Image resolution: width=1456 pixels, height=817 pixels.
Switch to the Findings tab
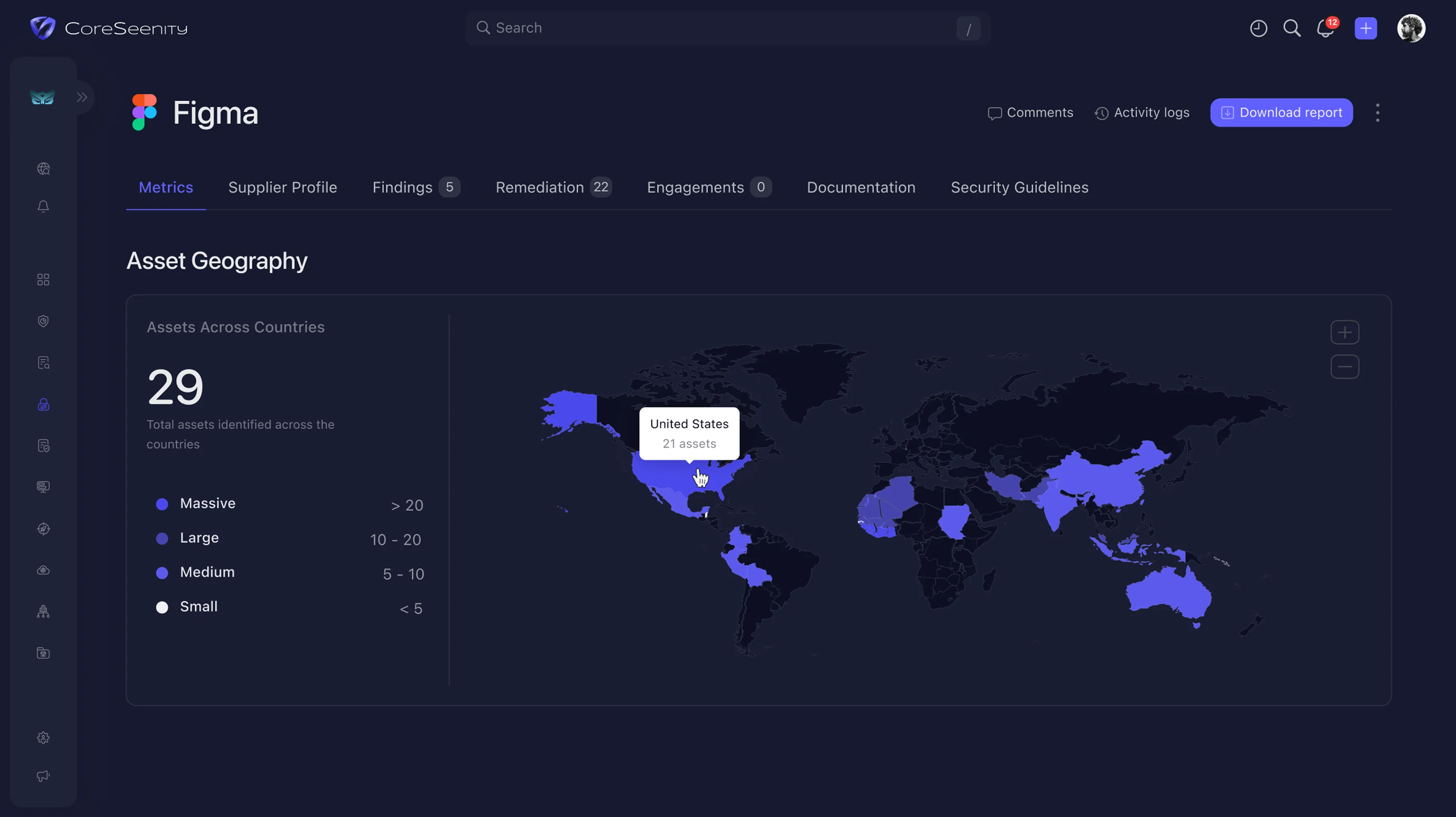click(x=416, y=187)
